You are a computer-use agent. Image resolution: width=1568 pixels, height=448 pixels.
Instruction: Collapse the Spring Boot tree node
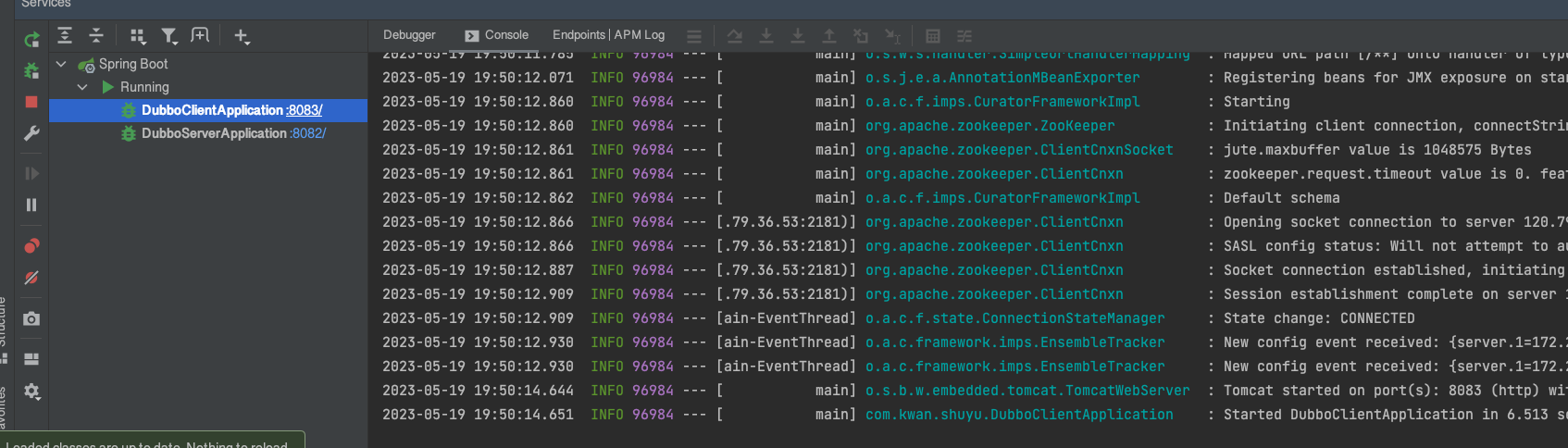[x=61, y=64]
